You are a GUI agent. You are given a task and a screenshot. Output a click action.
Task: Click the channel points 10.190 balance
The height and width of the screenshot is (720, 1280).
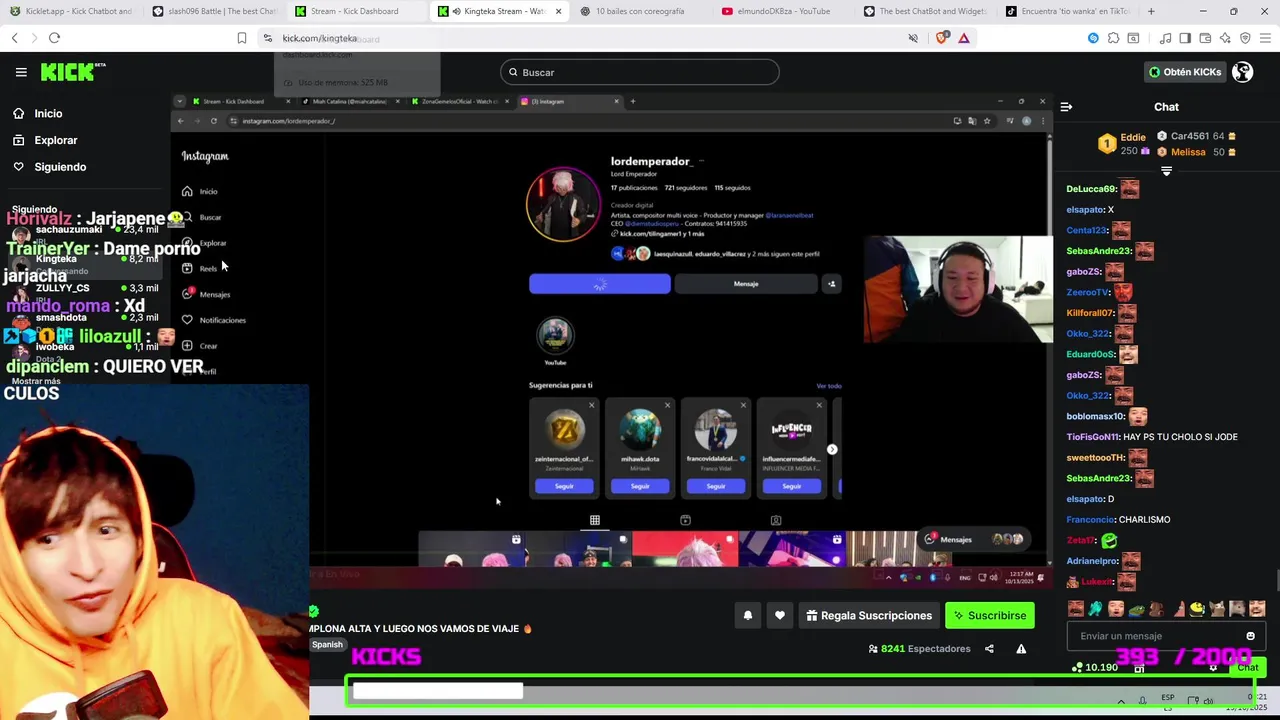click(1095, 668)
